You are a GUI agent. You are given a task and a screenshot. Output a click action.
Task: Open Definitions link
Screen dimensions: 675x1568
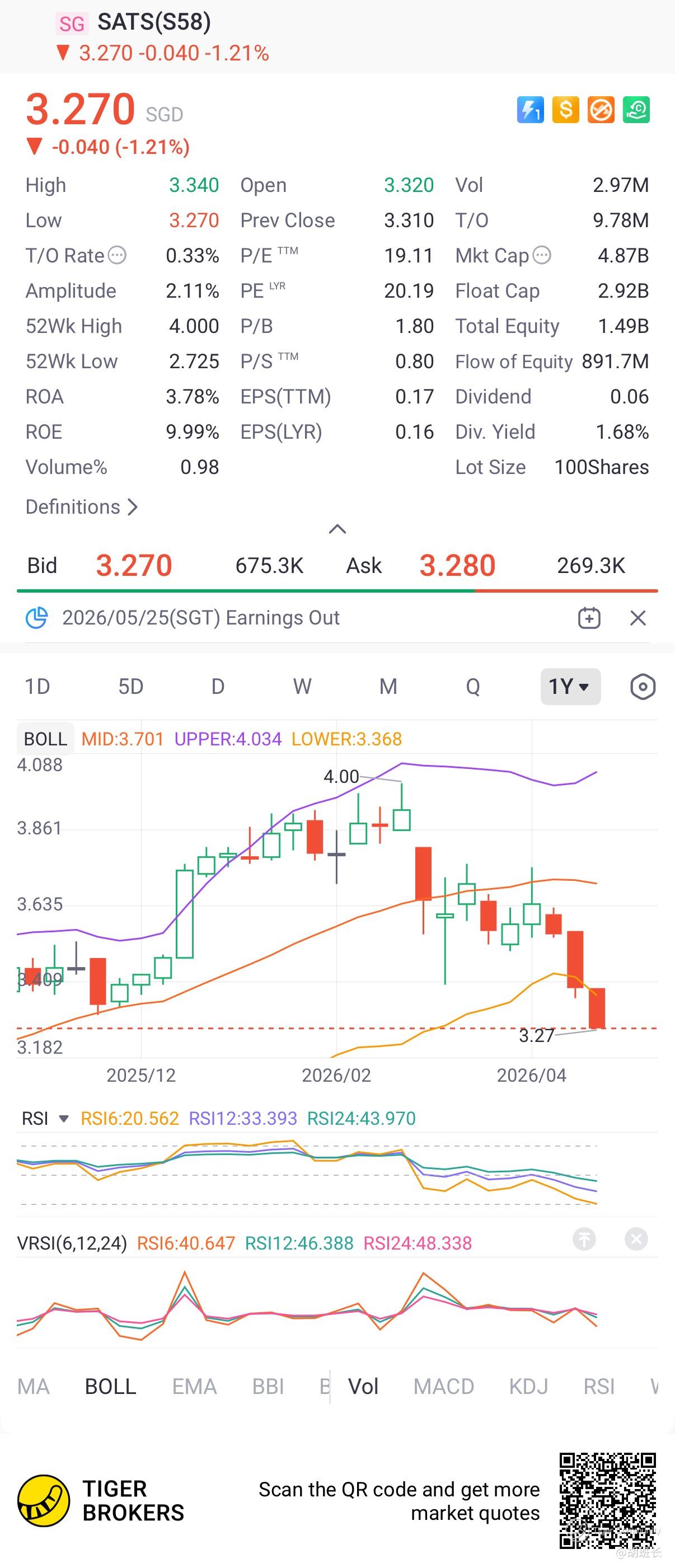pos(82,506)
